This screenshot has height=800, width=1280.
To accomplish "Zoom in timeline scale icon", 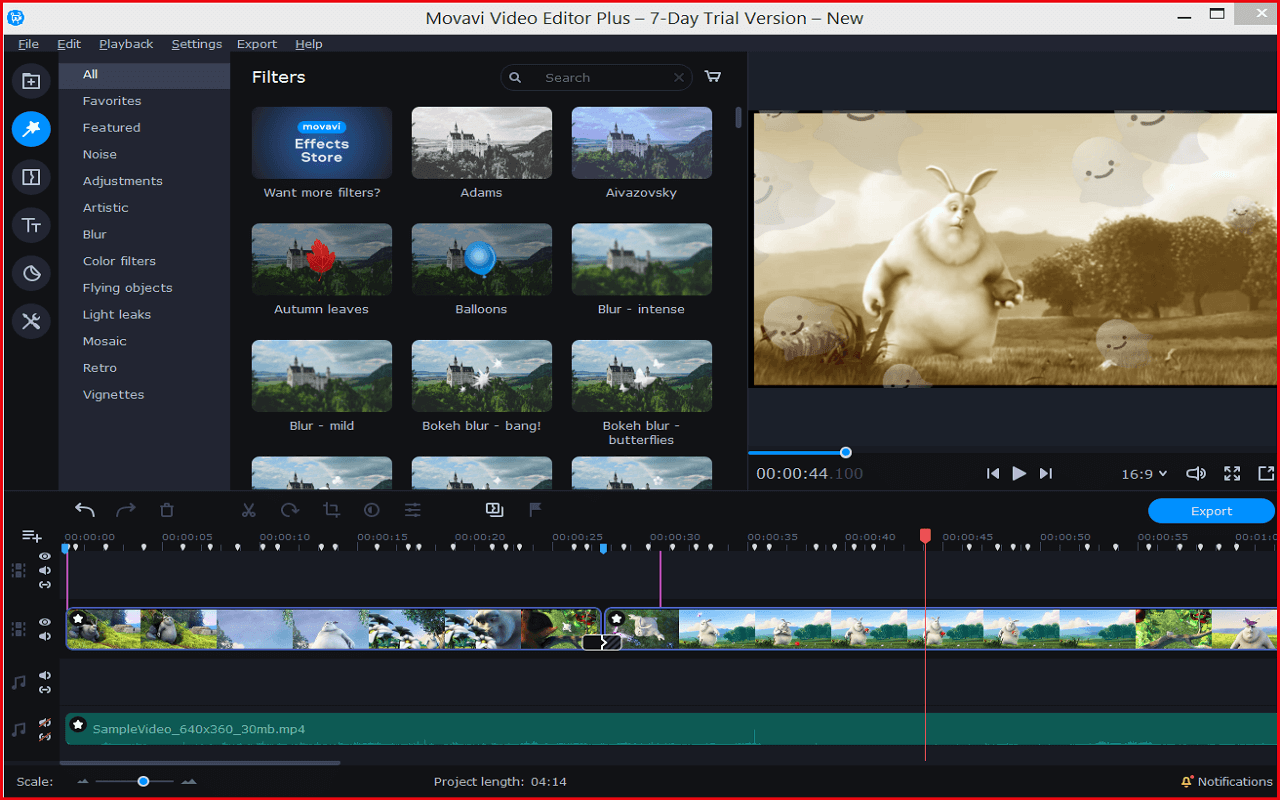I will pos(189,782).
